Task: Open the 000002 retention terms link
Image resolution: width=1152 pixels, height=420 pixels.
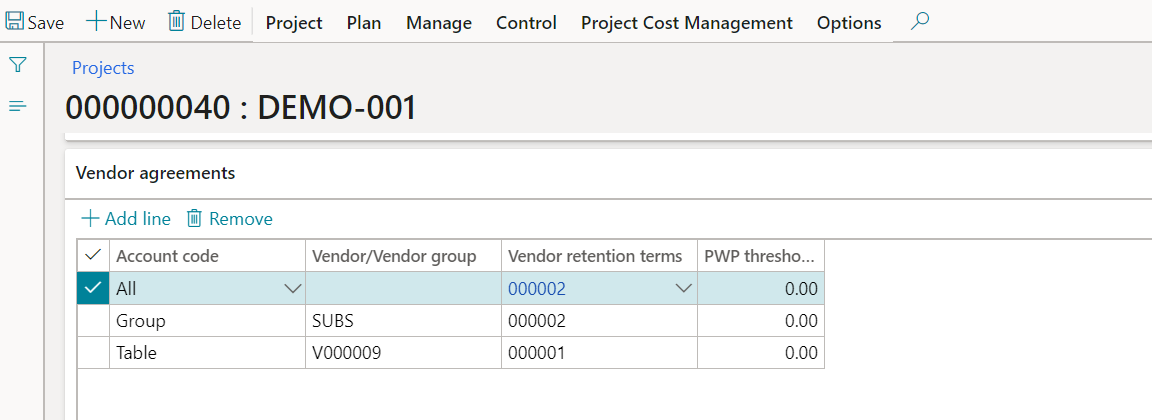Action: click(537, 289)
